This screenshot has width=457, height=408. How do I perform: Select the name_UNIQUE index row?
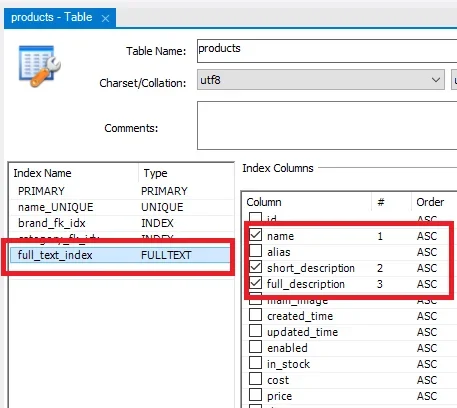tap(122, 207)
